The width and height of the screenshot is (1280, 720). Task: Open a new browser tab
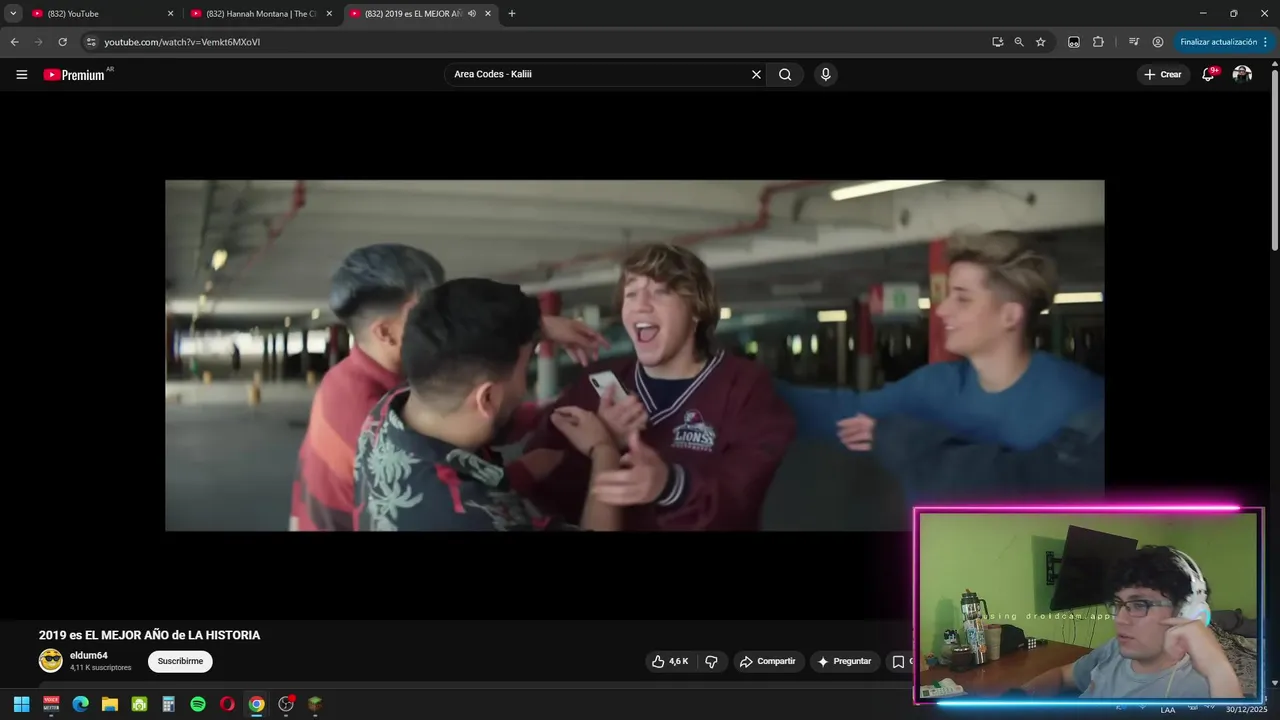[x=512, y=14]
